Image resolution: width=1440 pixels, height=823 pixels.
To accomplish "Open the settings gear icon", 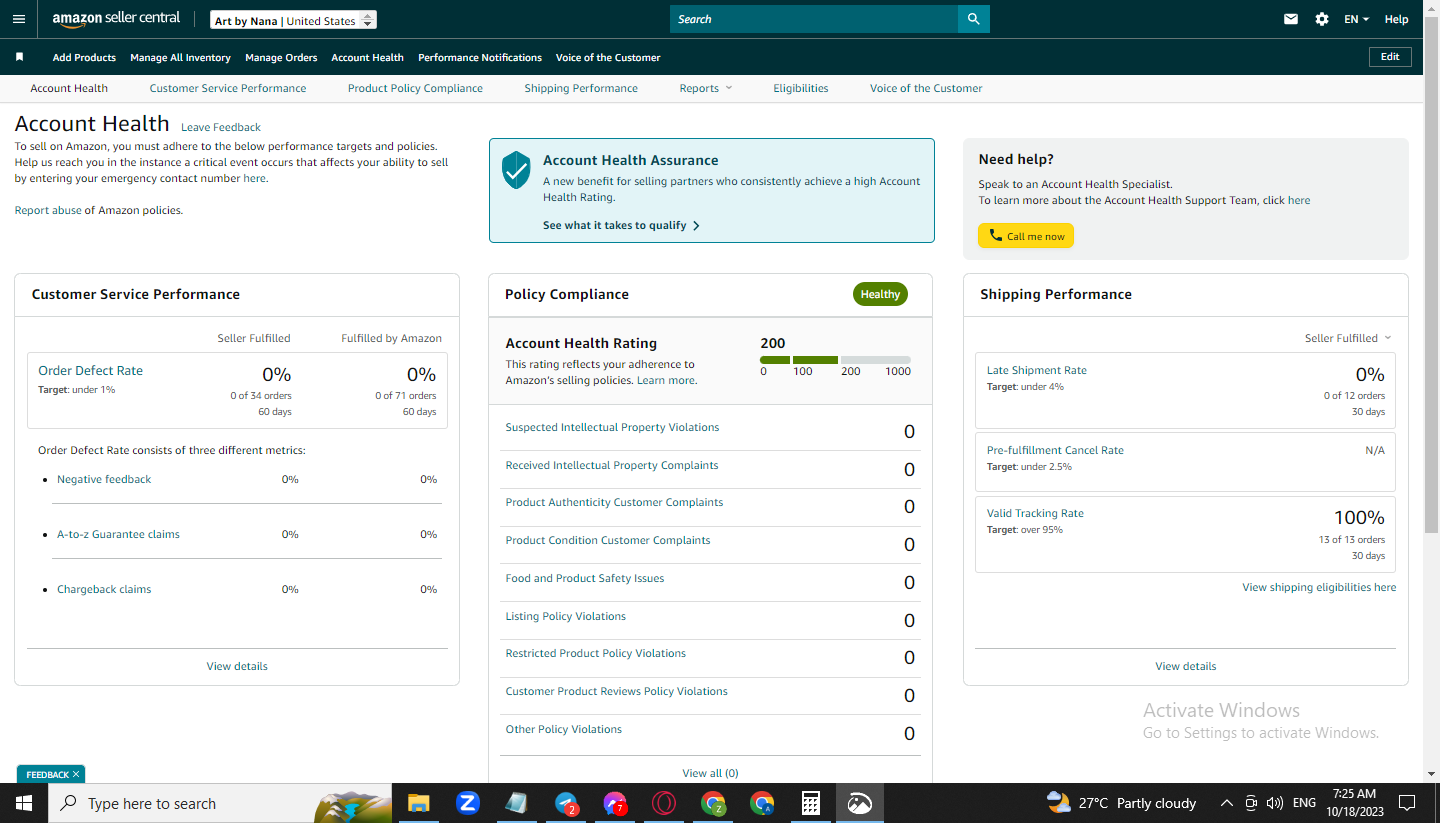I will 1322,19.
